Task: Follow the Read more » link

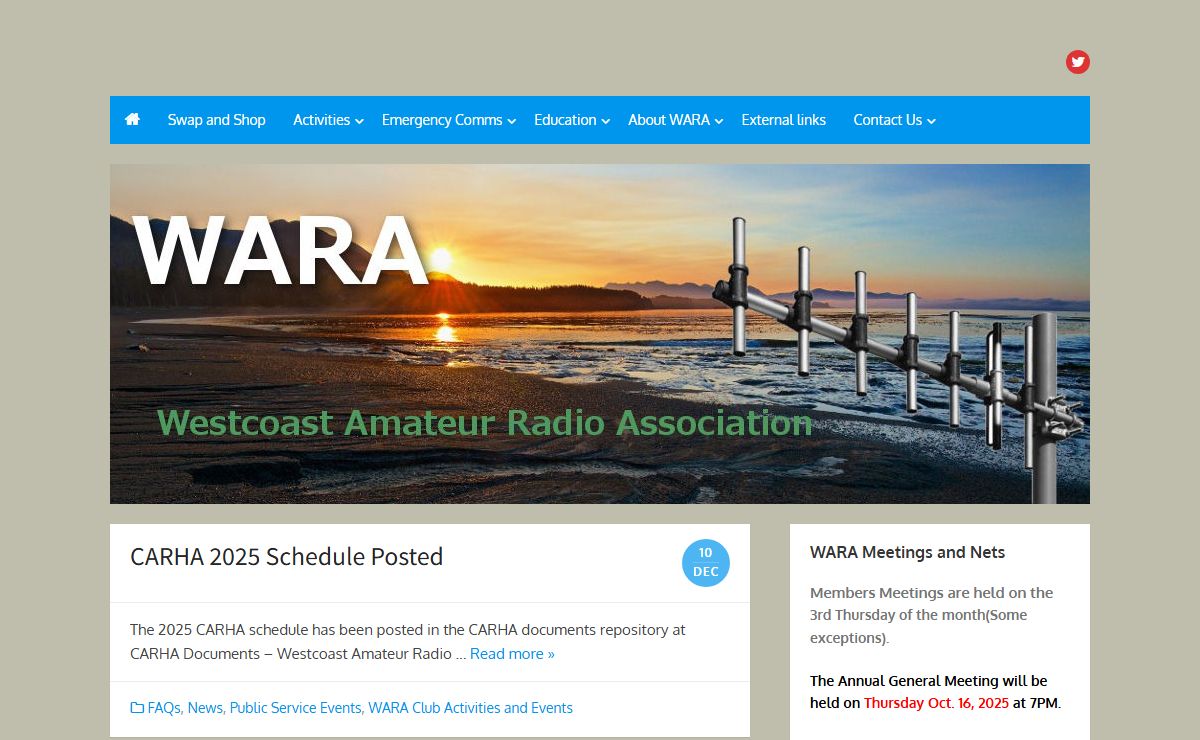Action: (x=512, y=654)
